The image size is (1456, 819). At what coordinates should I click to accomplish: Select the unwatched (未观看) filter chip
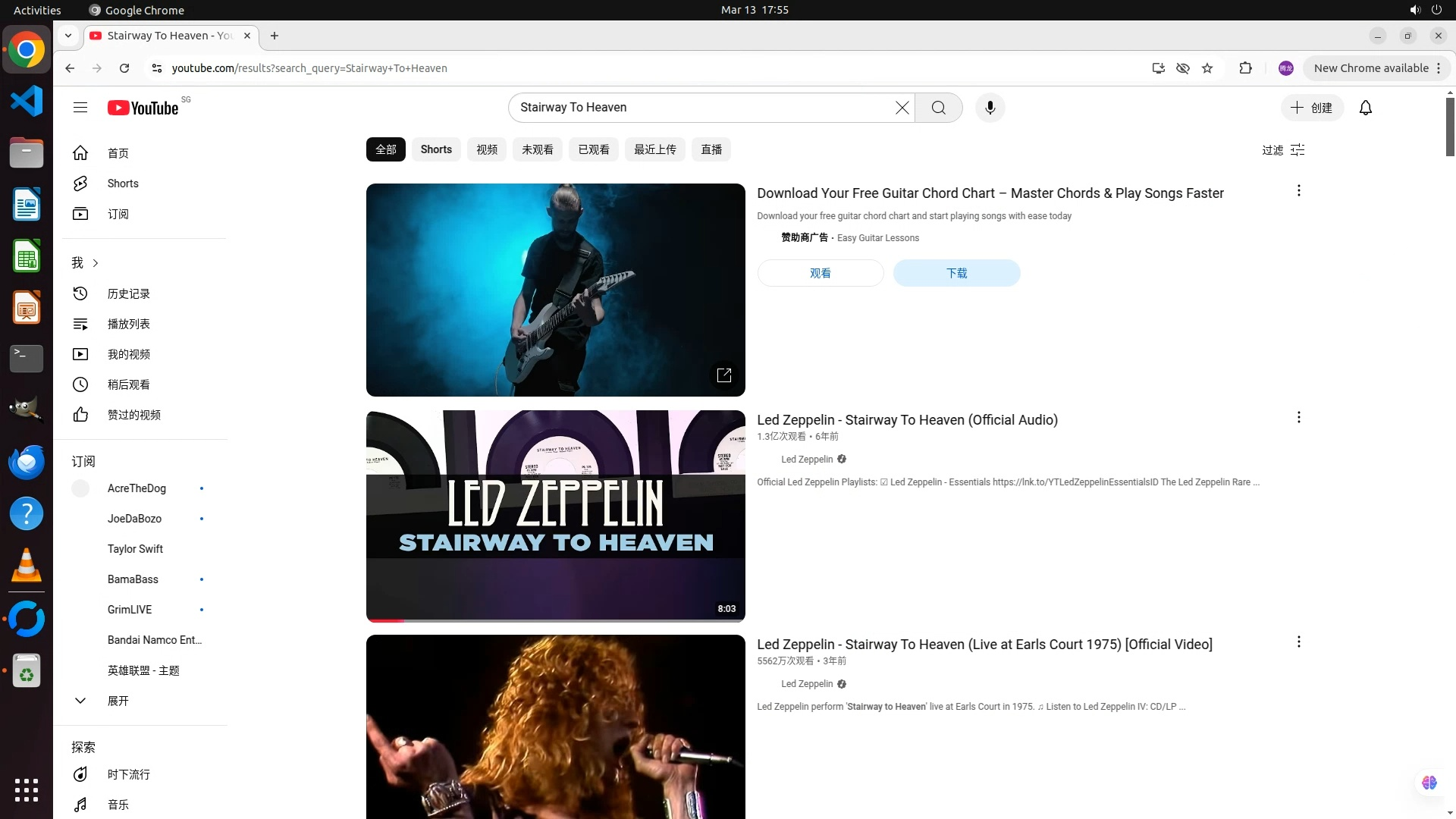point(537,149)
